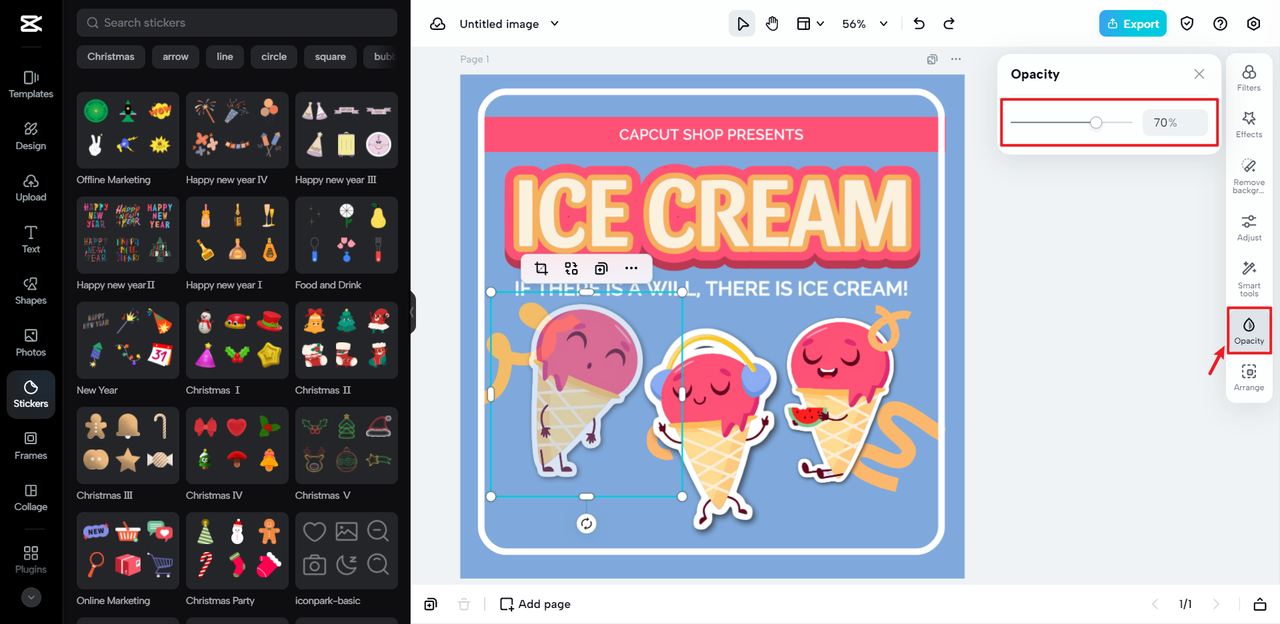Open the Christmas III sticker pack

pos(128,454)
